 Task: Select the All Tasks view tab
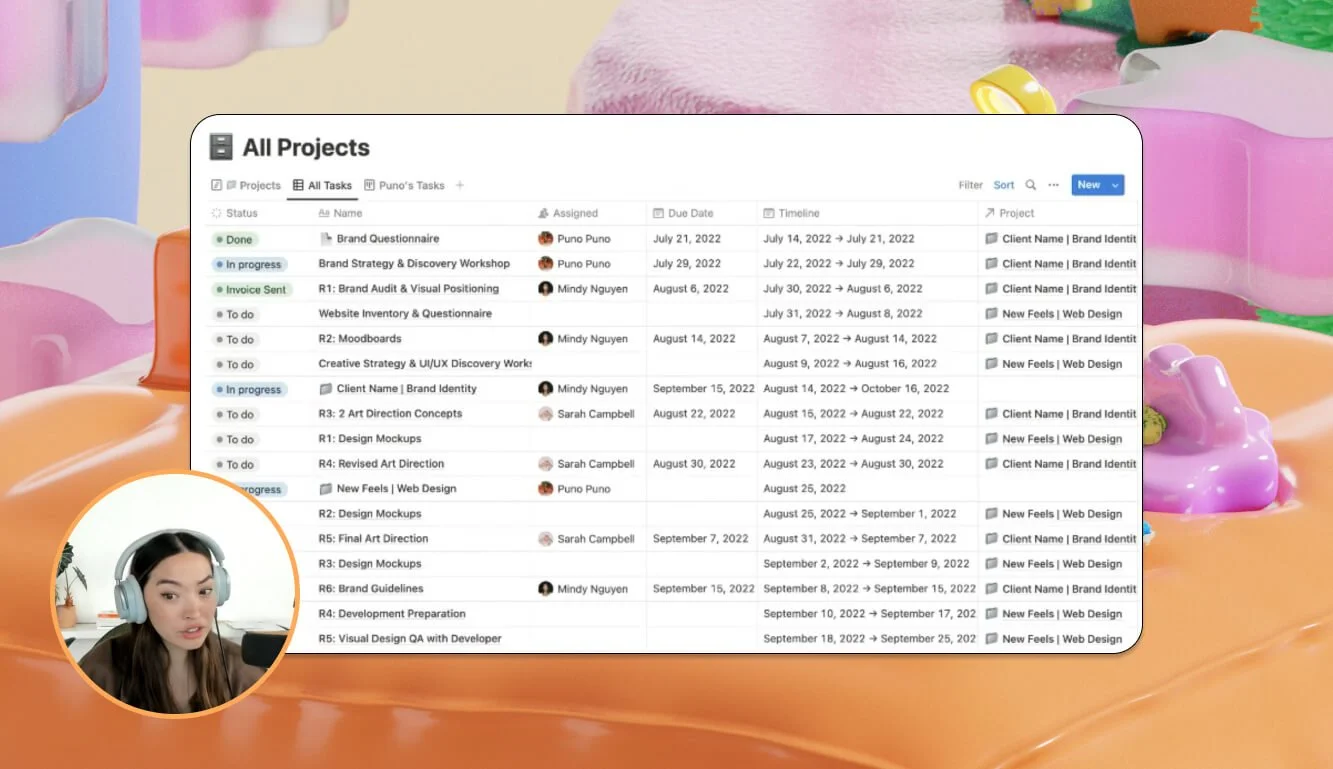322,185
